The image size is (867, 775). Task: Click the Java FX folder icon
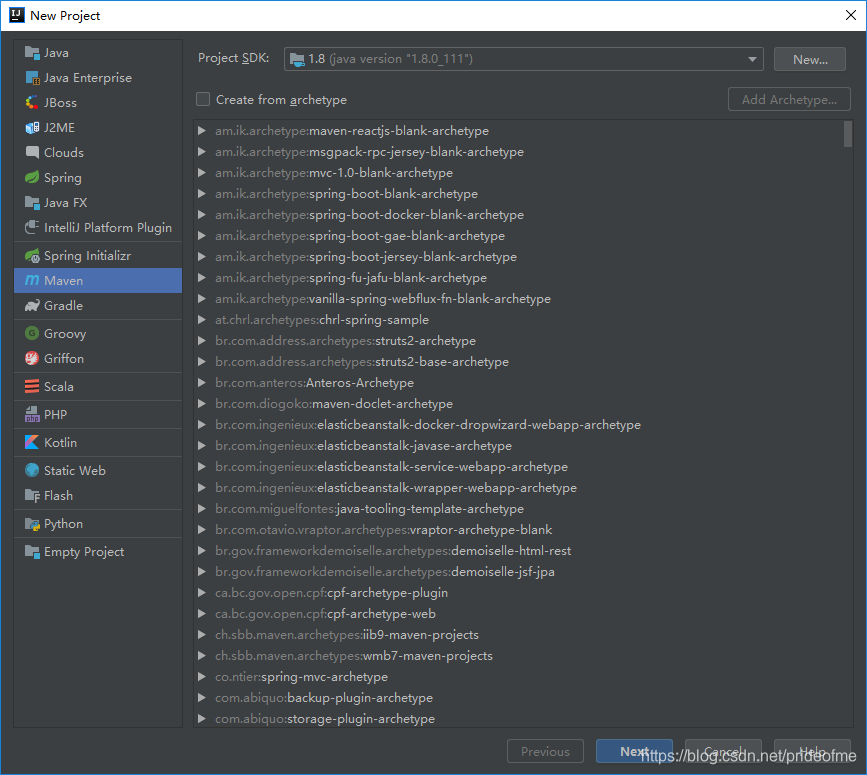coord(32,203)
